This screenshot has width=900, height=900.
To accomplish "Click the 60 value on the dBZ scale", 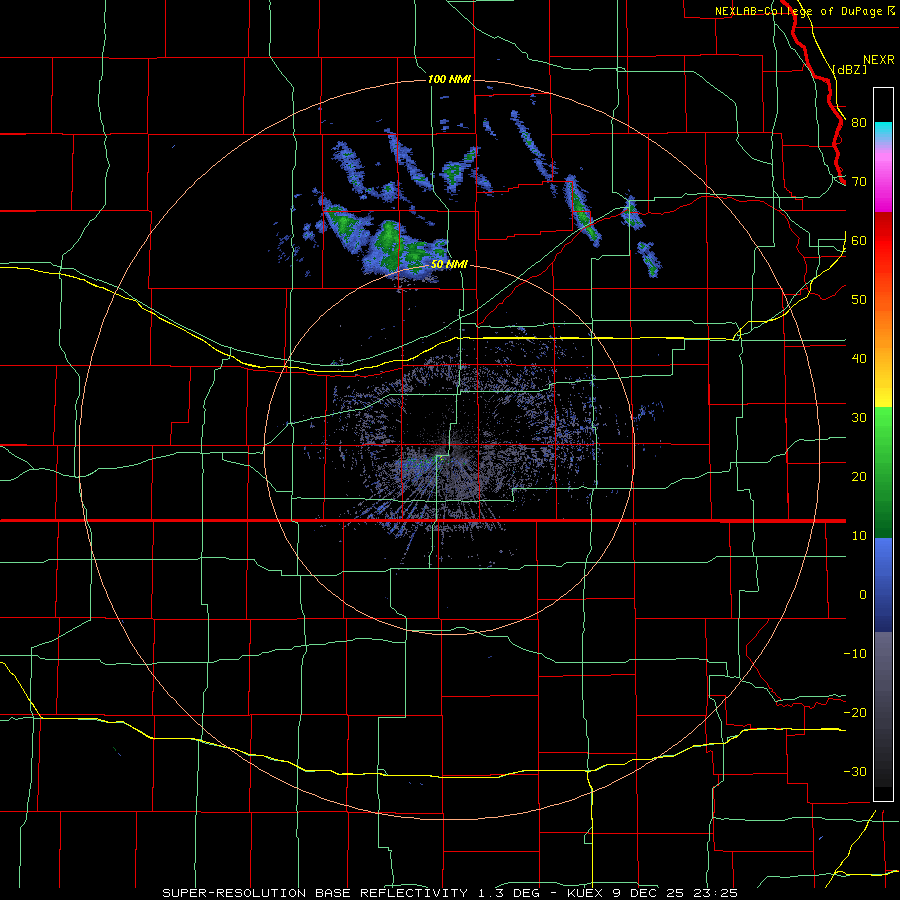I will 859,240.
